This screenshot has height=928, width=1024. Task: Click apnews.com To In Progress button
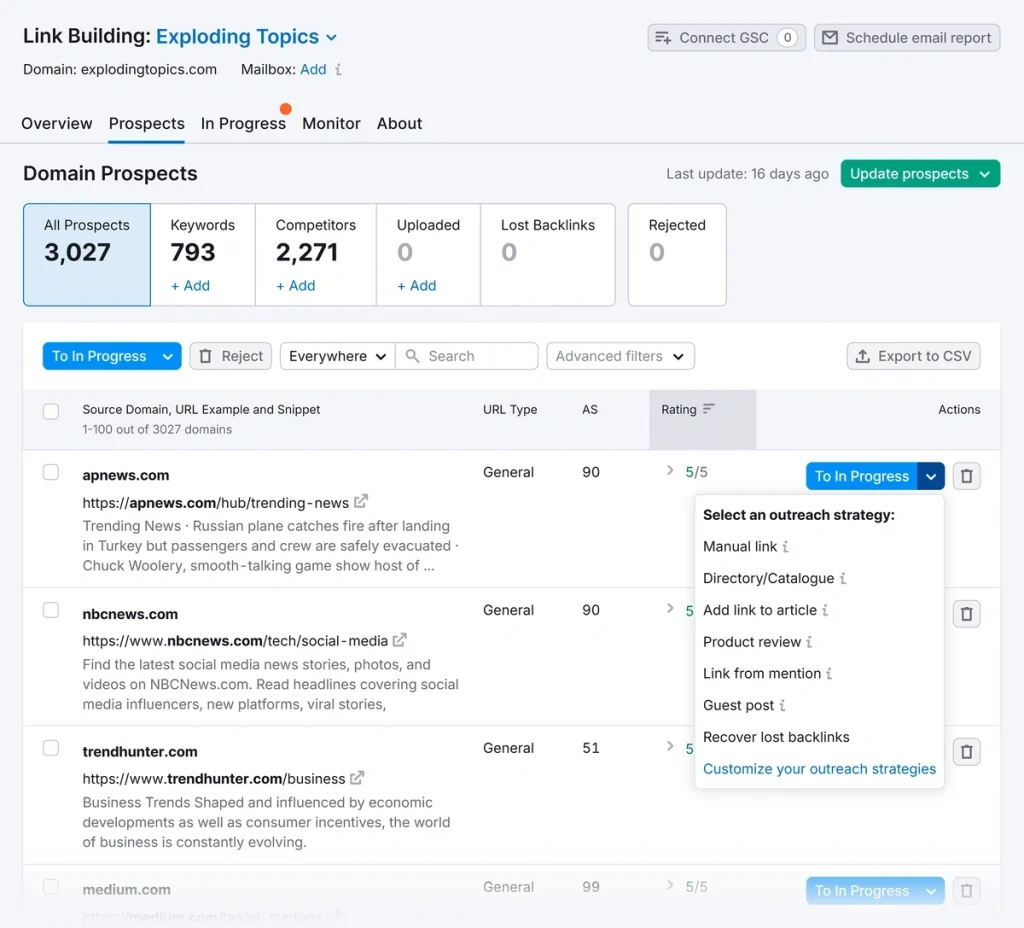[861, 476]
